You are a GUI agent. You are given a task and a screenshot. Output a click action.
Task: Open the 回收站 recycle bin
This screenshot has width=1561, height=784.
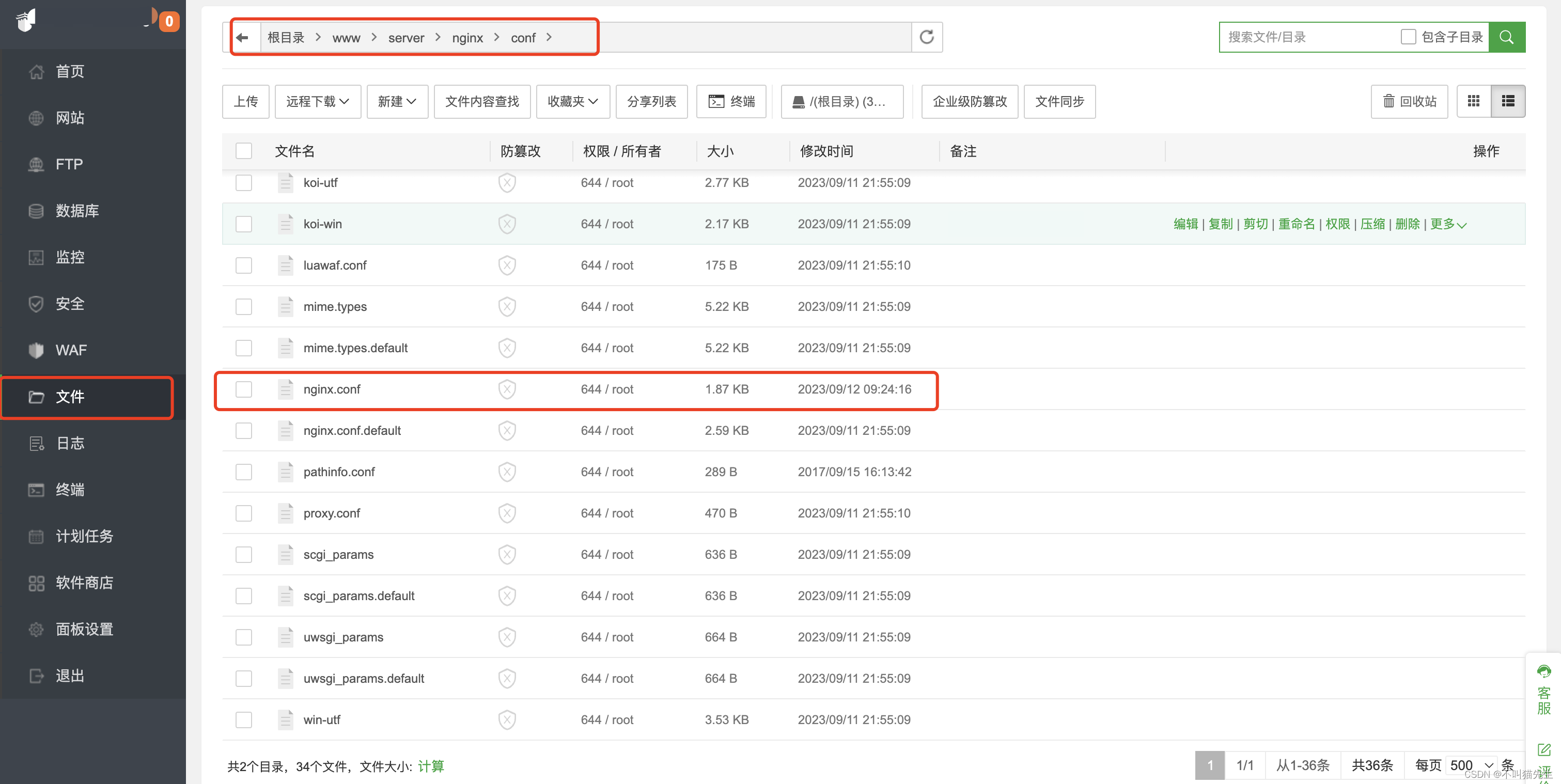1410,101
